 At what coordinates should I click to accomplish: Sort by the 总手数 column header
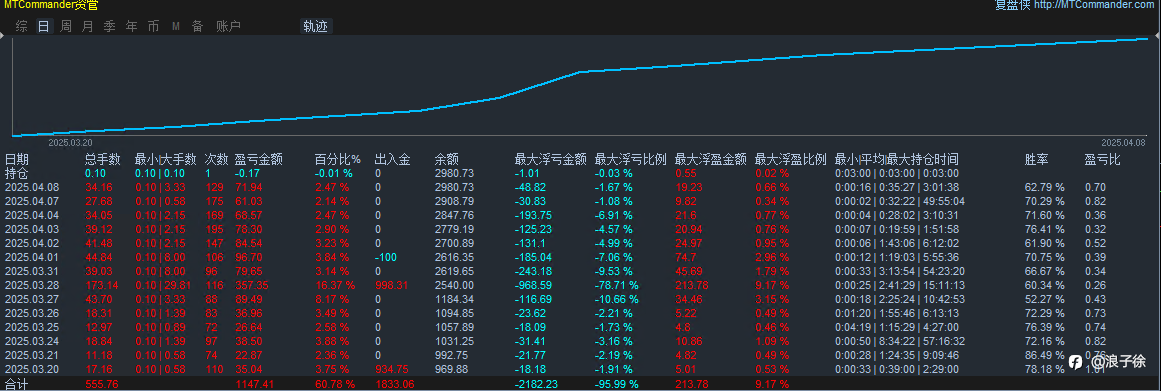pos(102,159)
